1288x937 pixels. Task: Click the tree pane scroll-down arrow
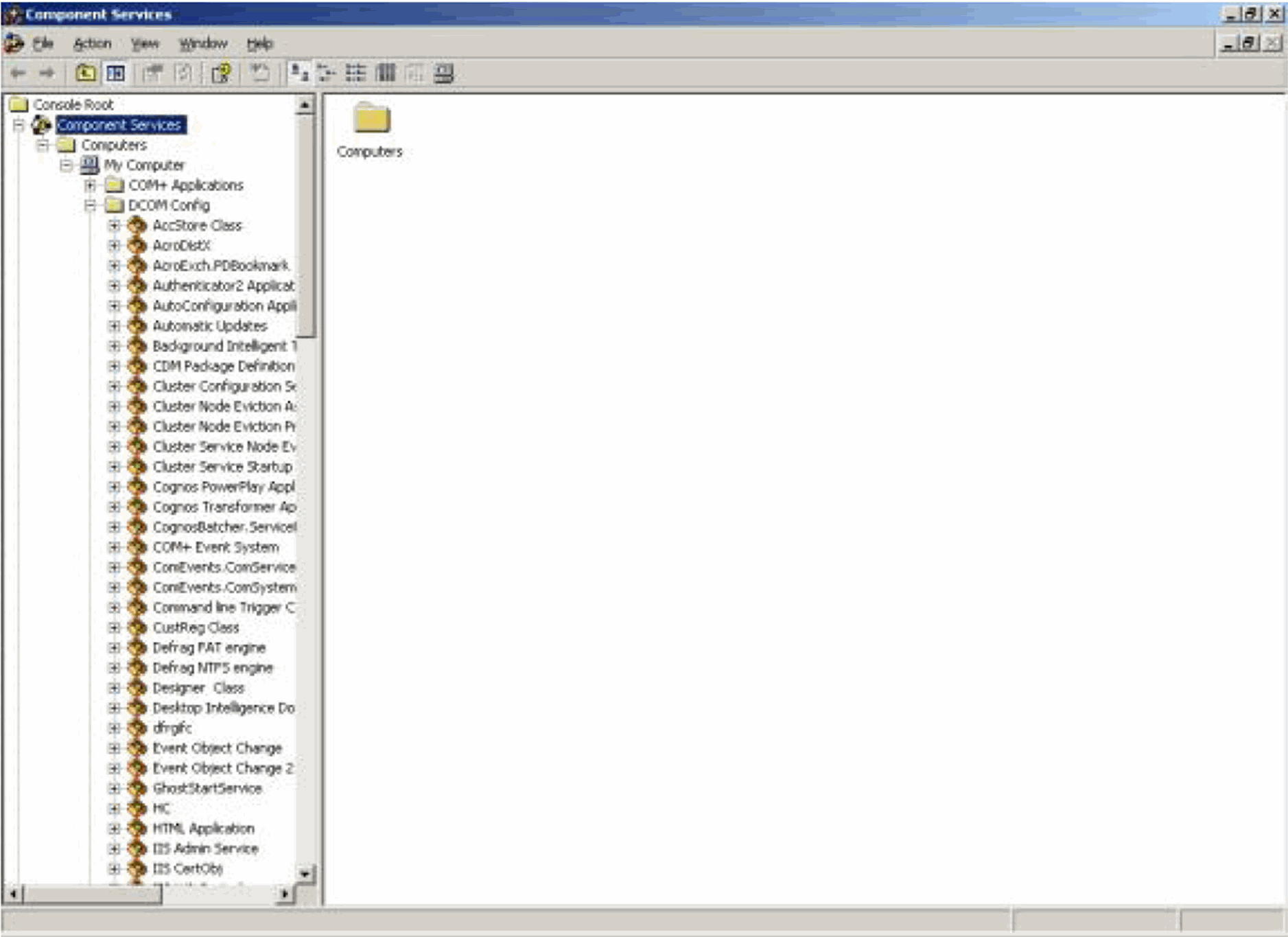[x=305, y=873]
